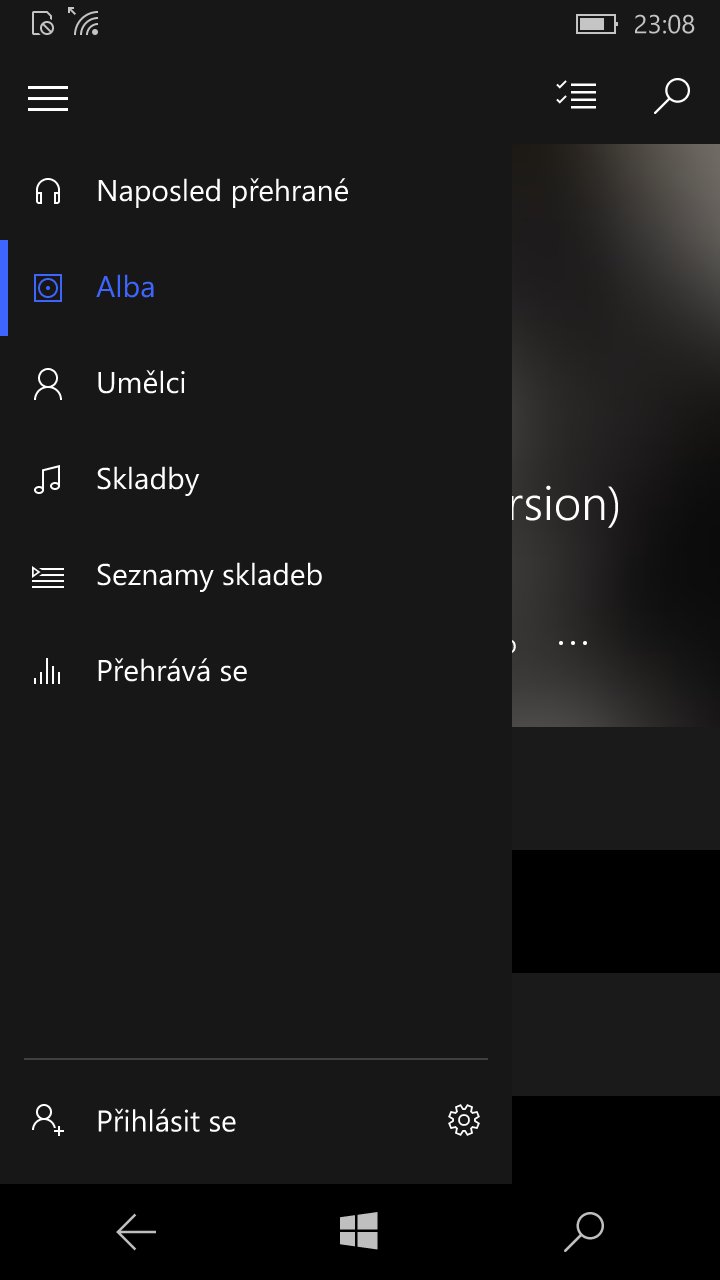Click the music note icon for Skladby
This screenshot has height=1280, width=720.
pos(48,480)
